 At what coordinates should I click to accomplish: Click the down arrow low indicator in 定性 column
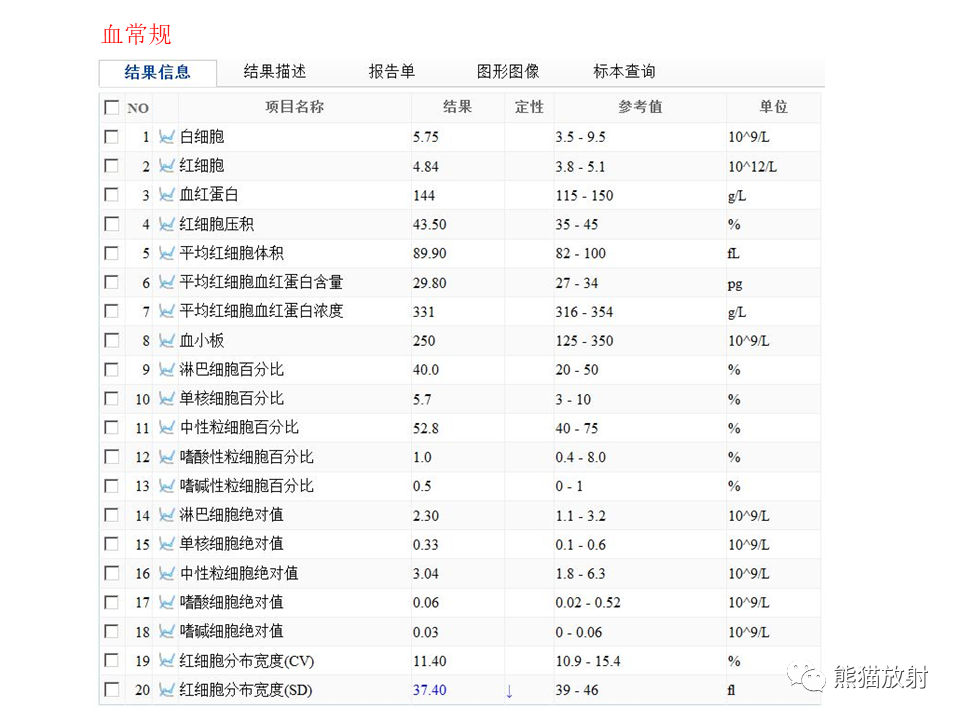coord(509,691)
